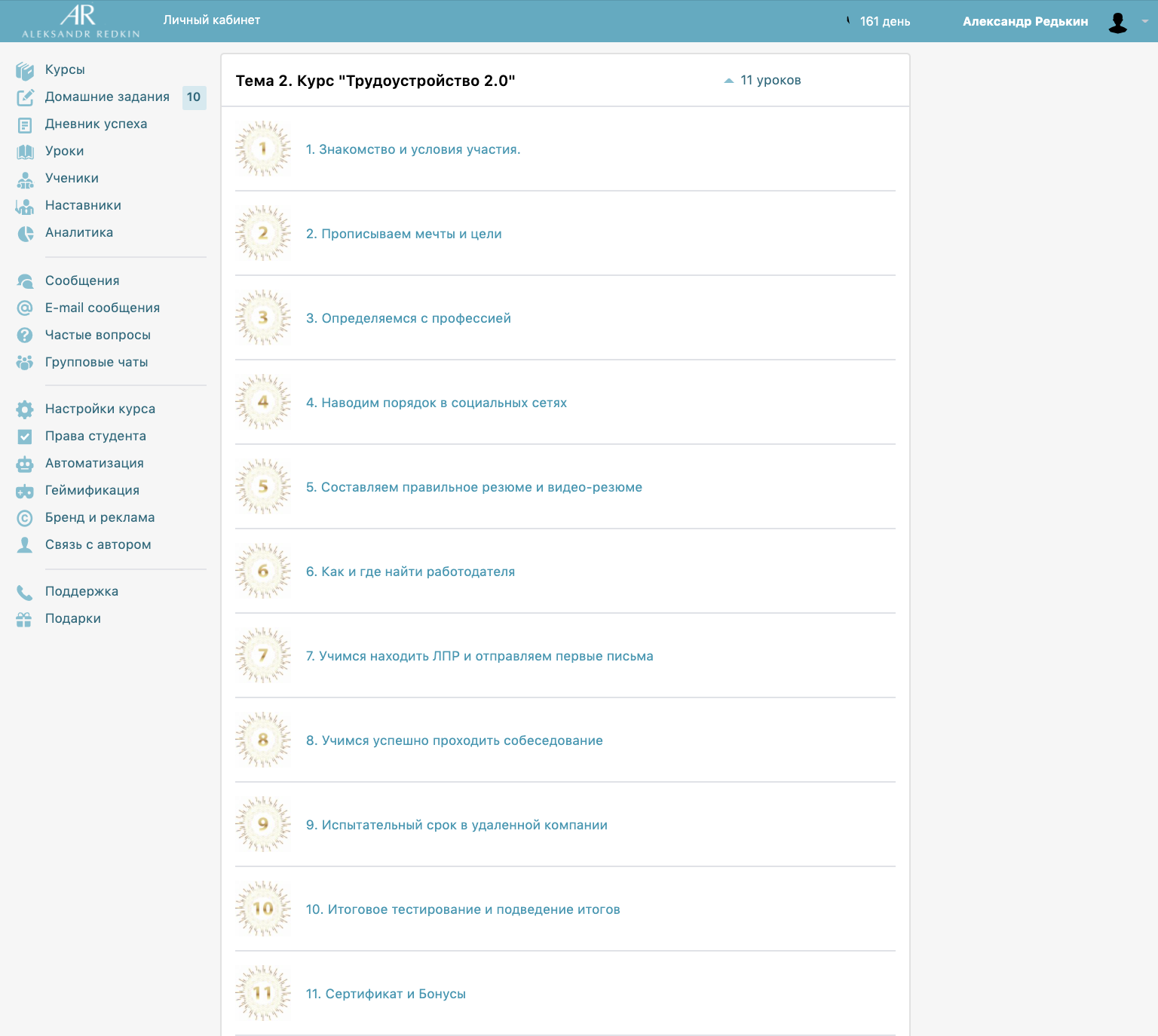Click the Настройки курса gear icon

point(25,409)
